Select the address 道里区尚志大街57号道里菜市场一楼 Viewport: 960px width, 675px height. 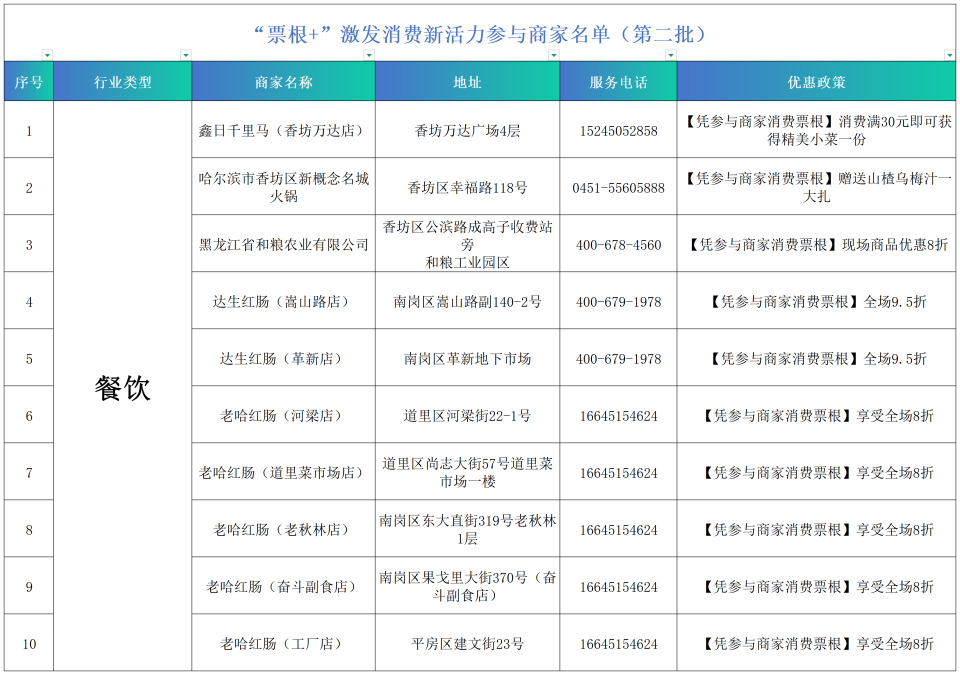(x=467, y=472)
